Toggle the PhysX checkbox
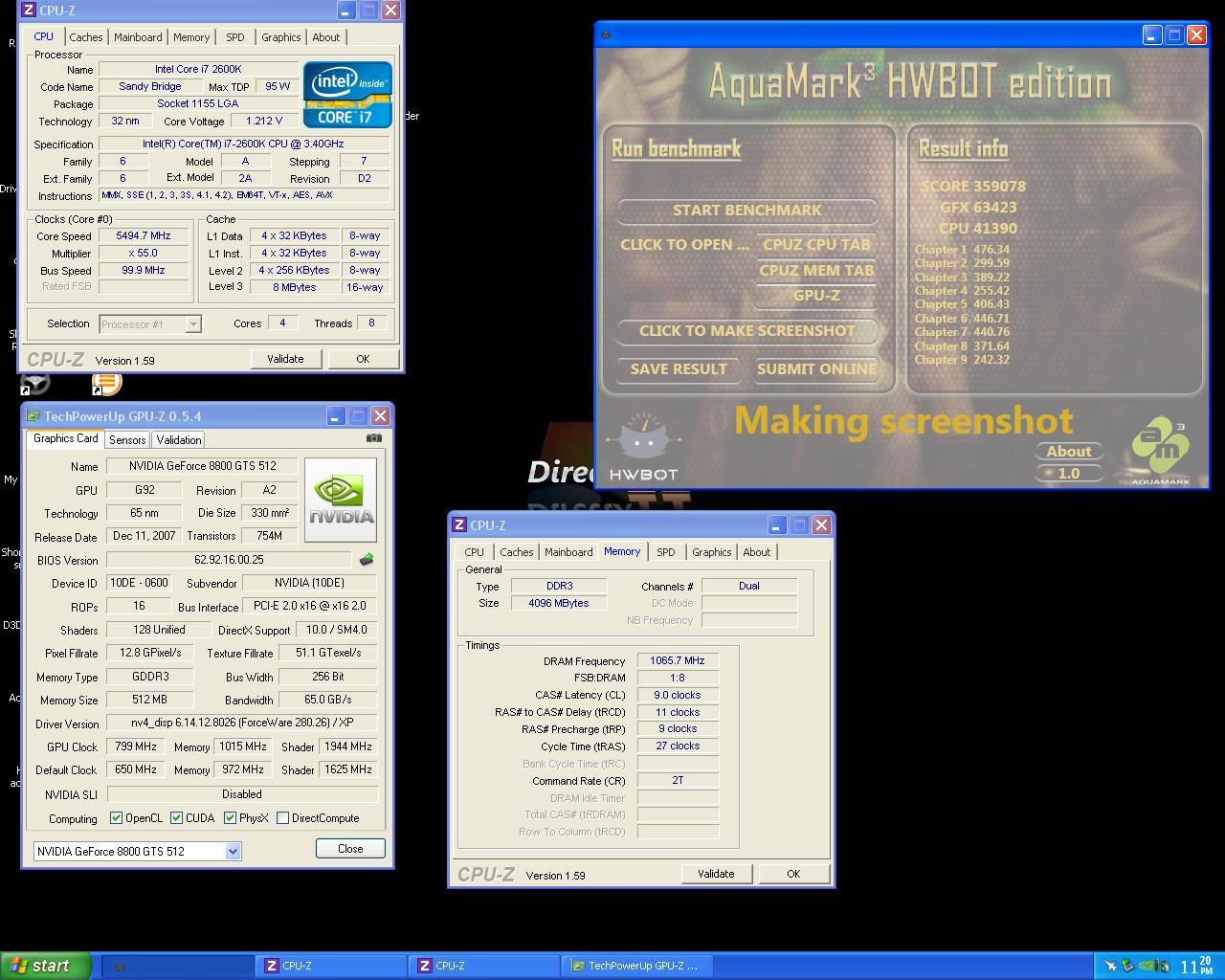 pos(230,817)
